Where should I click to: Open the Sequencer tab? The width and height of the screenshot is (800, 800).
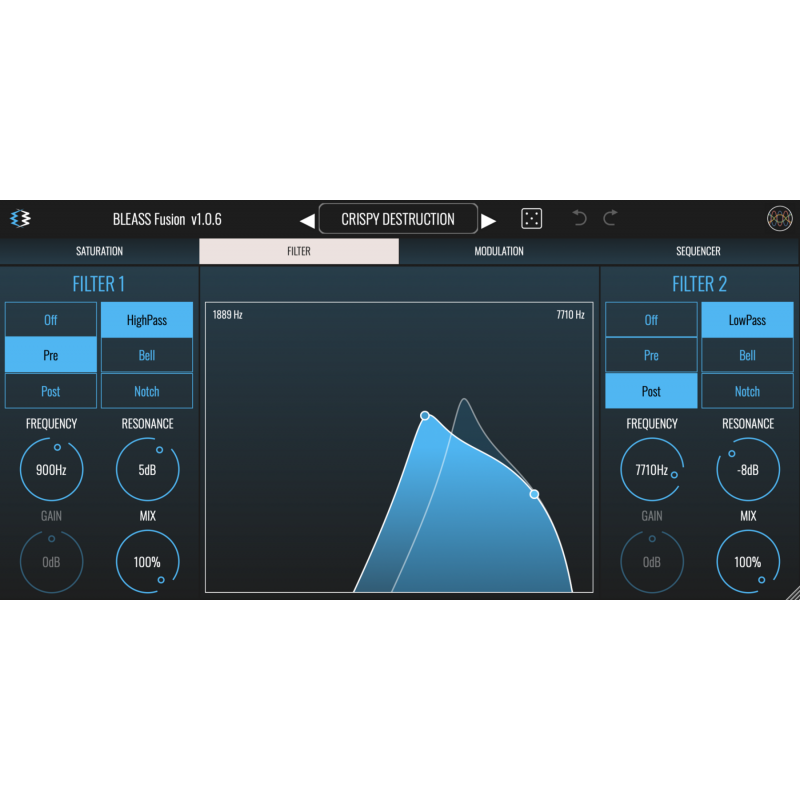[x=698, y=251]
